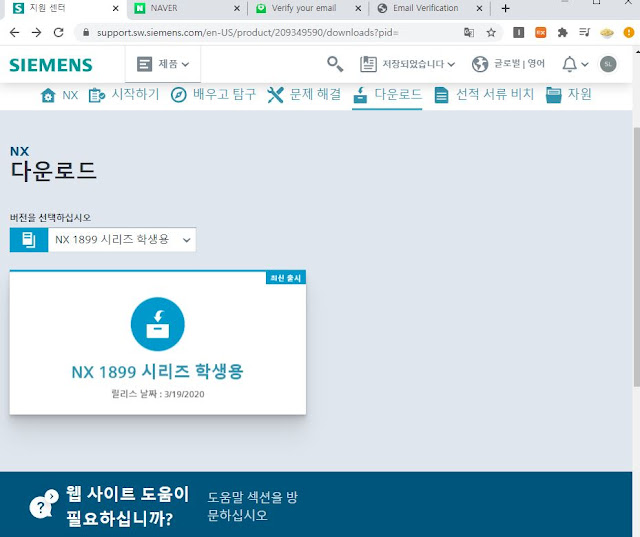640x537 pixels.
Task: Go forward using browser forward arrow
Action: [37, 33]
